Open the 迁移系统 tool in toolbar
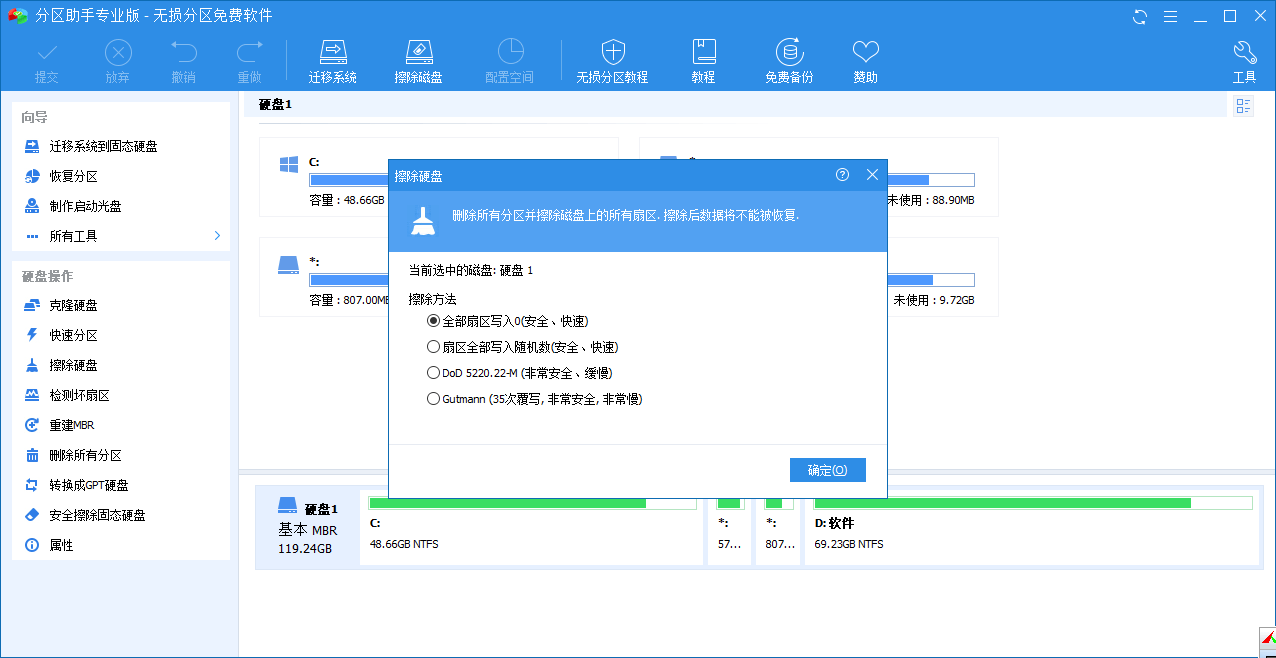1276x658 pixels. 333,60
